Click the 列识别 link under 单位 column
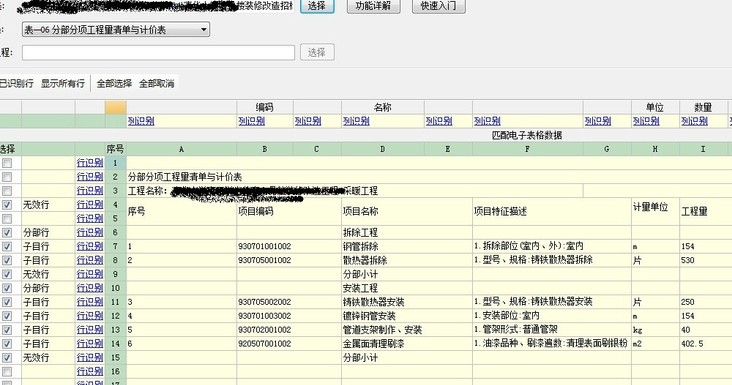The image size is (732, 385). click(x=646, y=121)
